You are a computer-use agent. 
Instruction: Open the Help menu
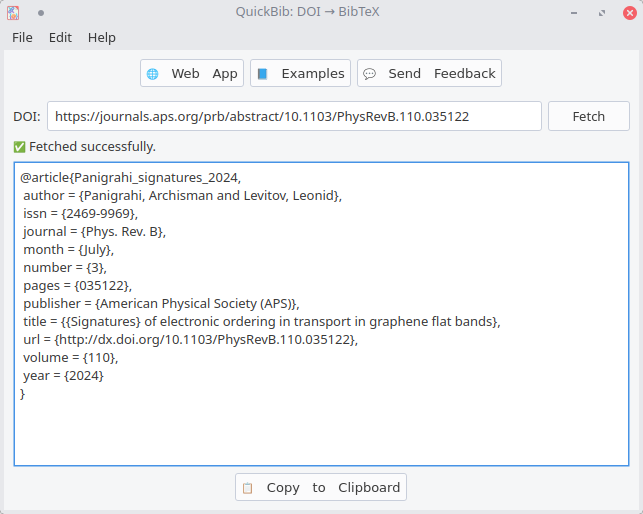coord(102,38)
